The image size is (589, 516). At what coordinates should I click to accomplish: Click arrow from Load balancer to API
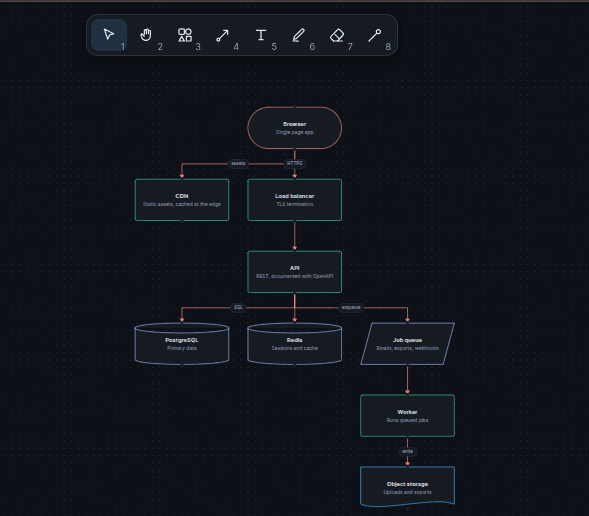[294, 236]
